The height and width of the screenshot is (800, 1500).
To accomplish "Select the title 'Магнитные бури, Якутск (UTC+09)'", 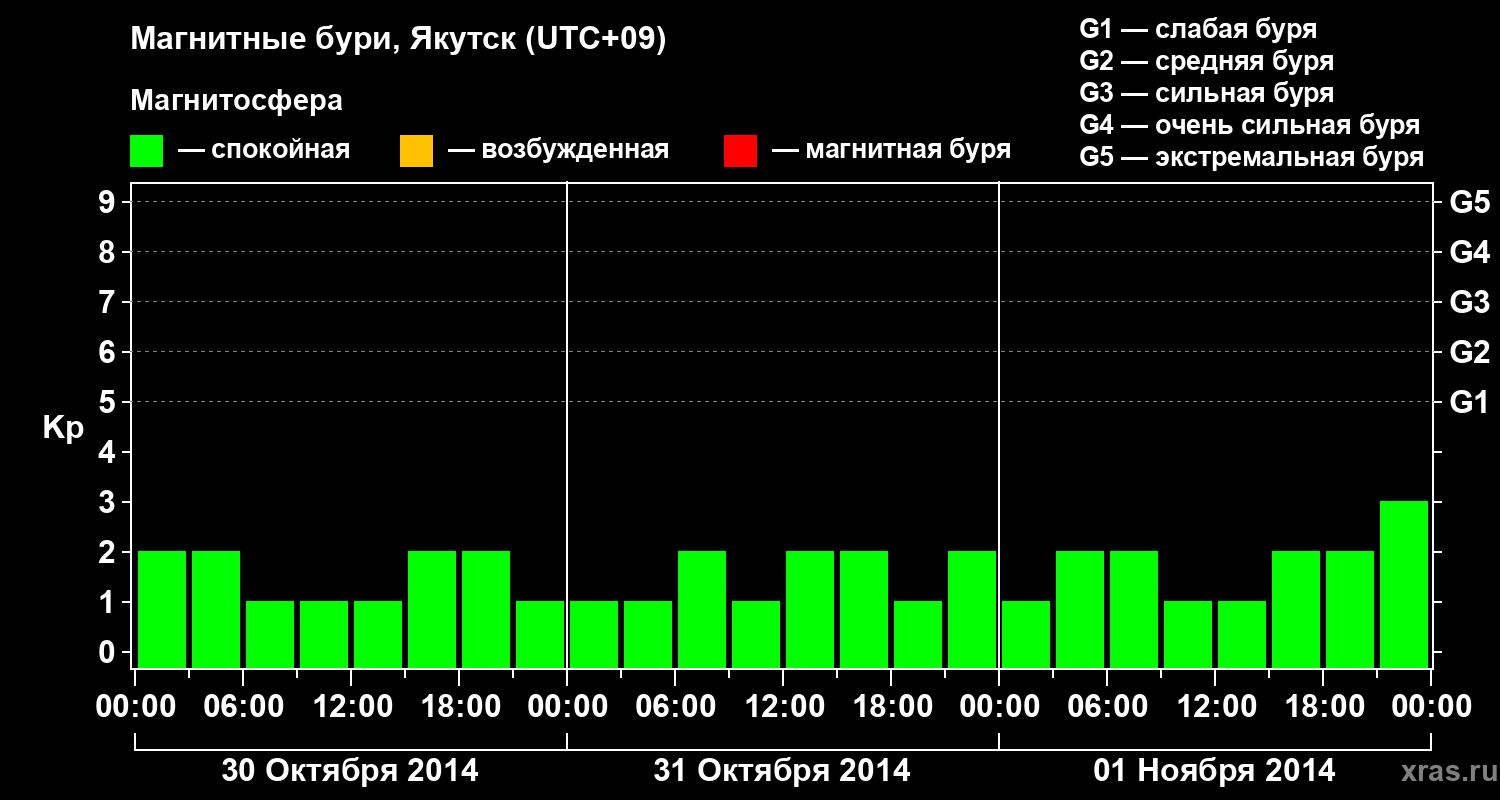I will tap(398, 41).
